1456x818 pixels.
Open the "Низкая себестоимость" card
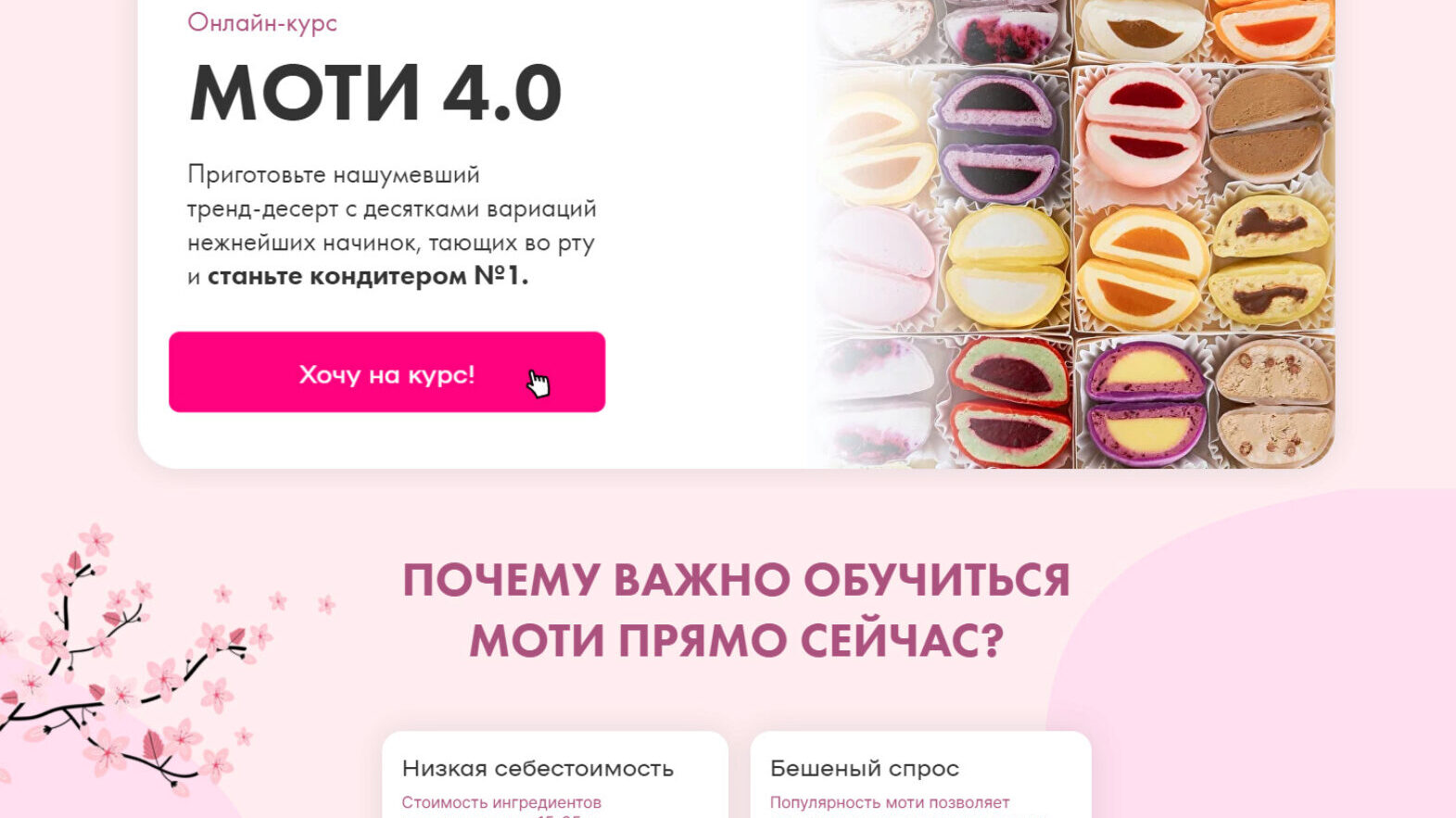[x=554, y=774]
